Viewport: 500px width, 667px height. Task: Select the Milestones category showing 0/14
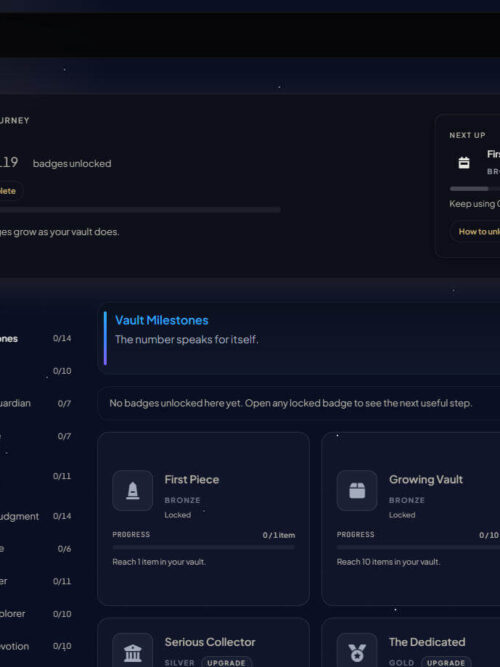[x=35, y=339]
